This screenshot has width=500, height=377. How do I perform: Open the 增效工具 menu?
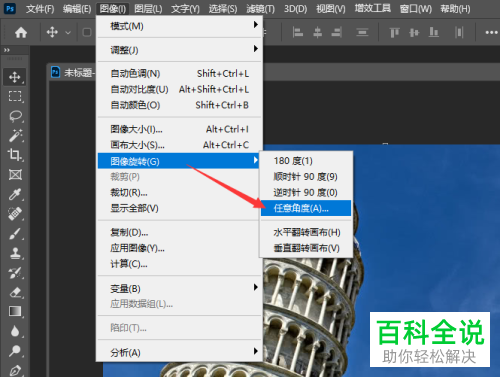(x=372, y=8)
